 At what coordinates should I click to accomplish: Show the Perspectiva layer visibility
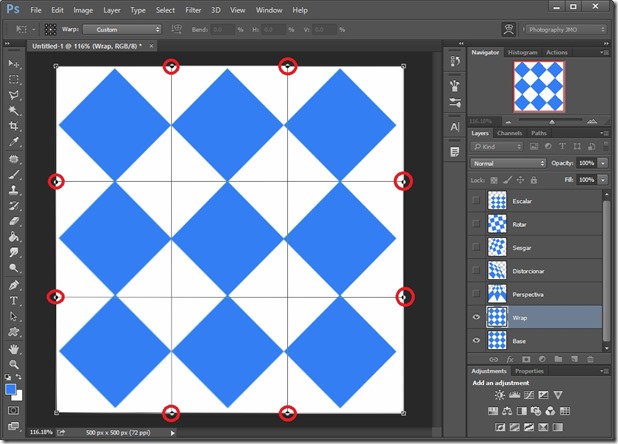476,294
